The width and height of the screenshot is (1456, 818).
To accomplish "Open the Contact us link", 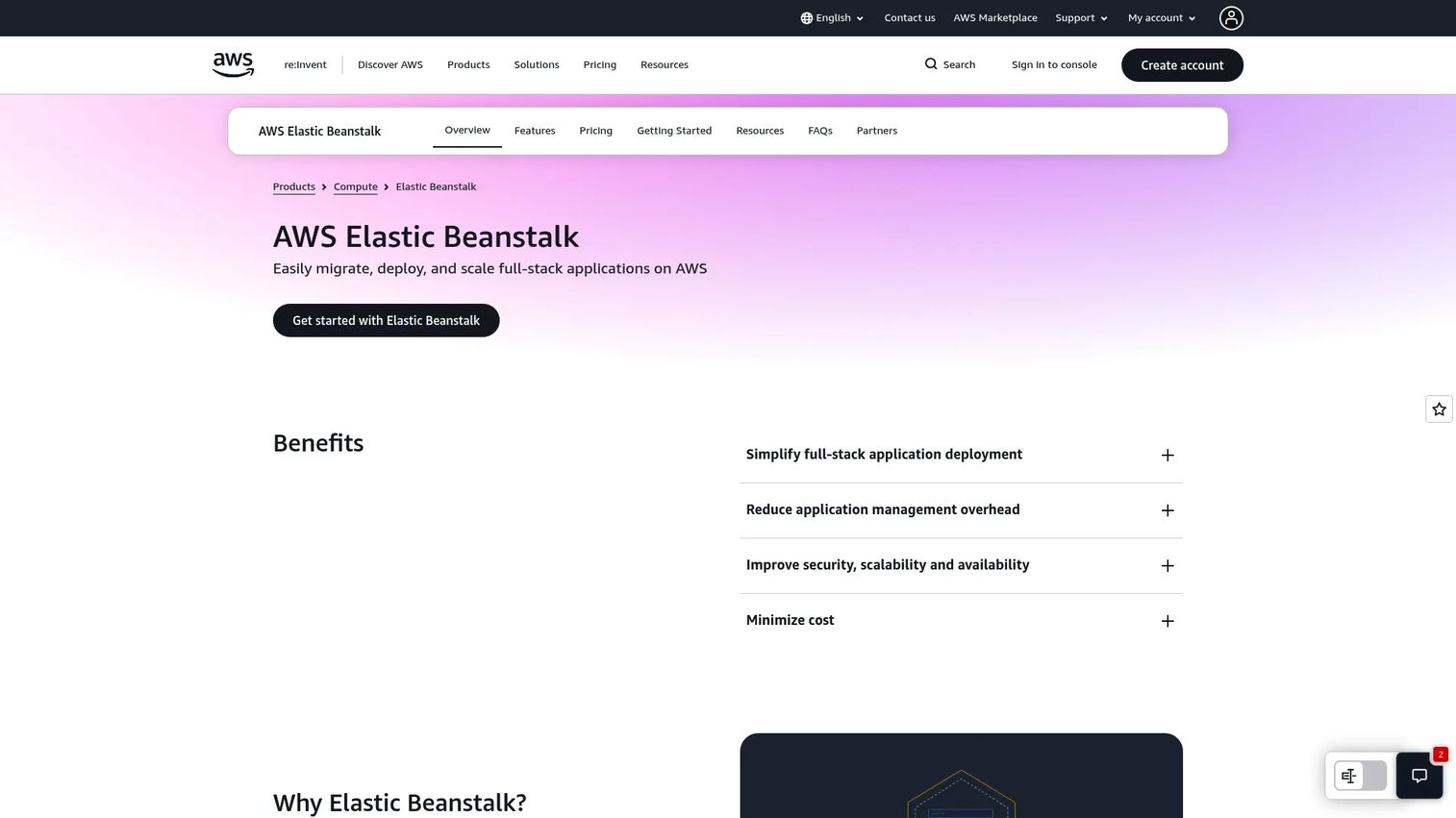I will click(910, 18).
